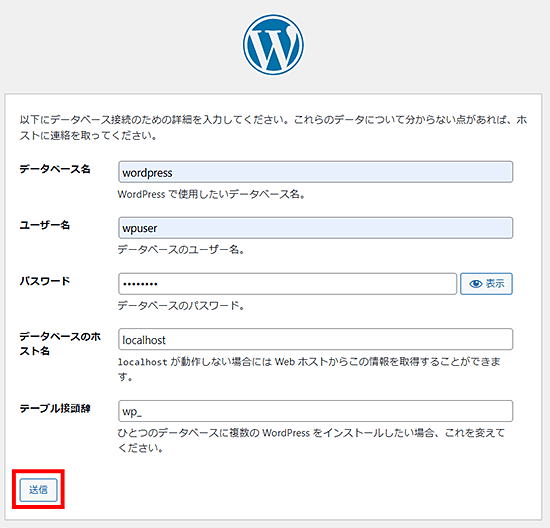The width and height of the screenshot is (550, 528).
Task: Click the パスワード label
Action: pyautogui.click(x=45, y=281)
